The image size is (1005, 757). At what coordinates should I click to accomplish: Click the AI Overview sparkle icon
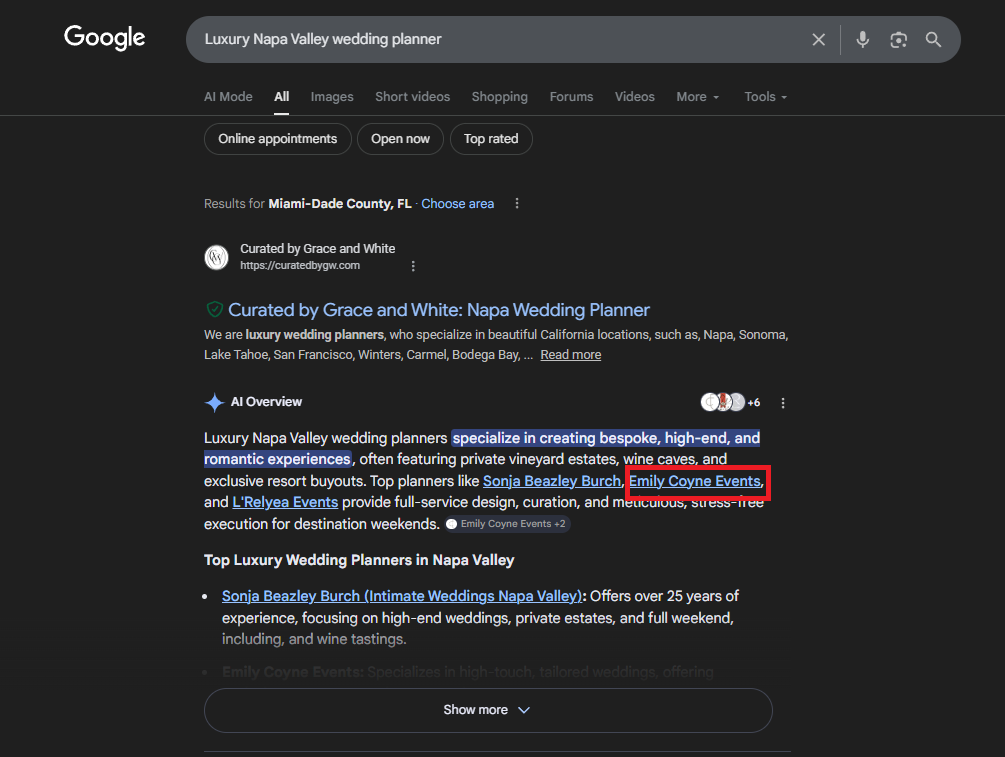click(214, 403)
